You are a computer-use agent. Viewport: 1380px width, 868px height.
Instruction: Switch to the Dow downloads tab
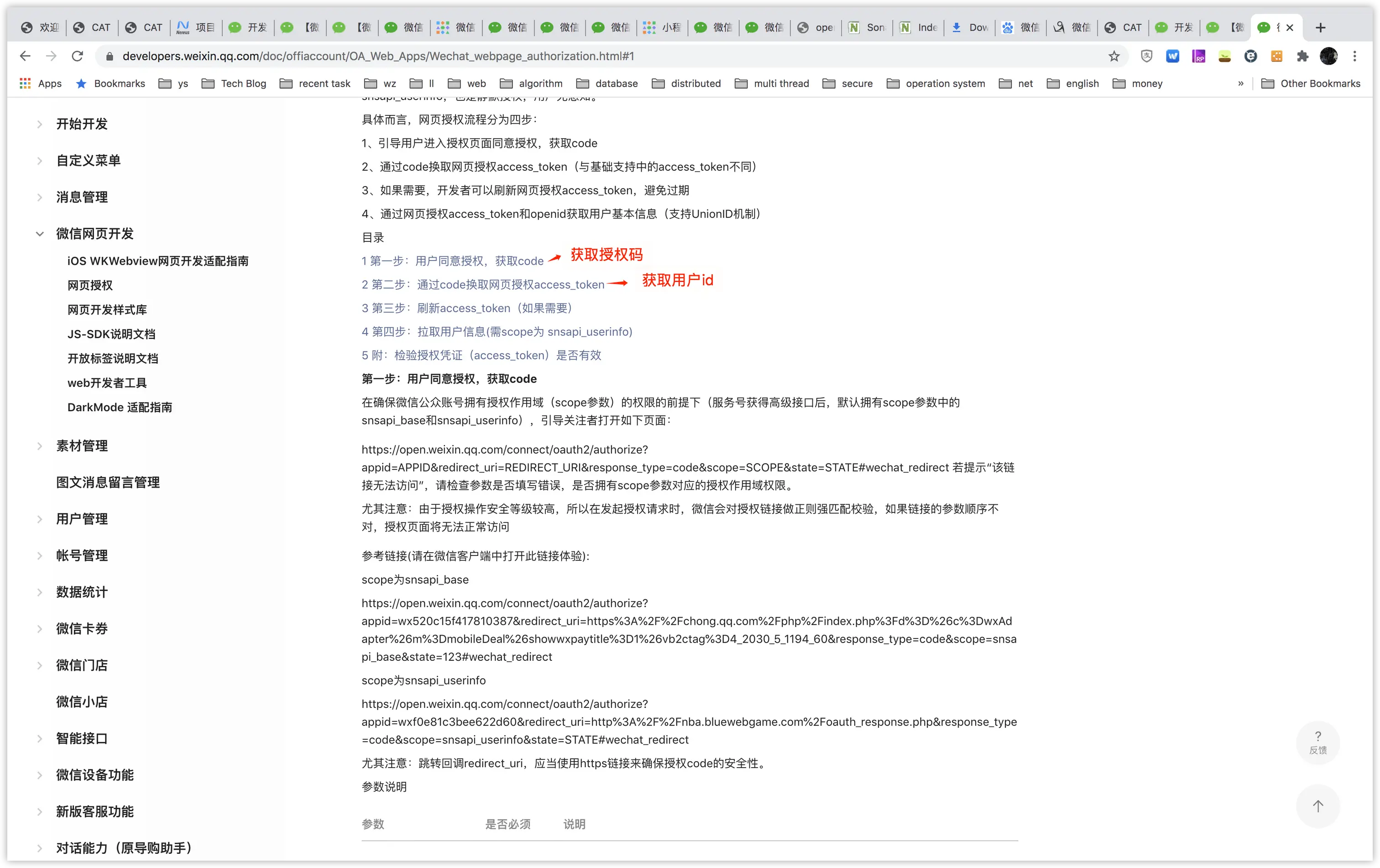click(x=970, y=27)
